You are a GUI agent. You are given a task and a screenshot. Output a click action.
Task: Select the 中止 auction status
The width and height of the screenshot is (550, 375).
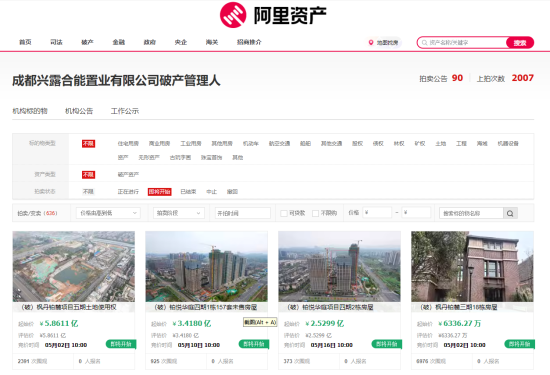(x=212, y=192)
